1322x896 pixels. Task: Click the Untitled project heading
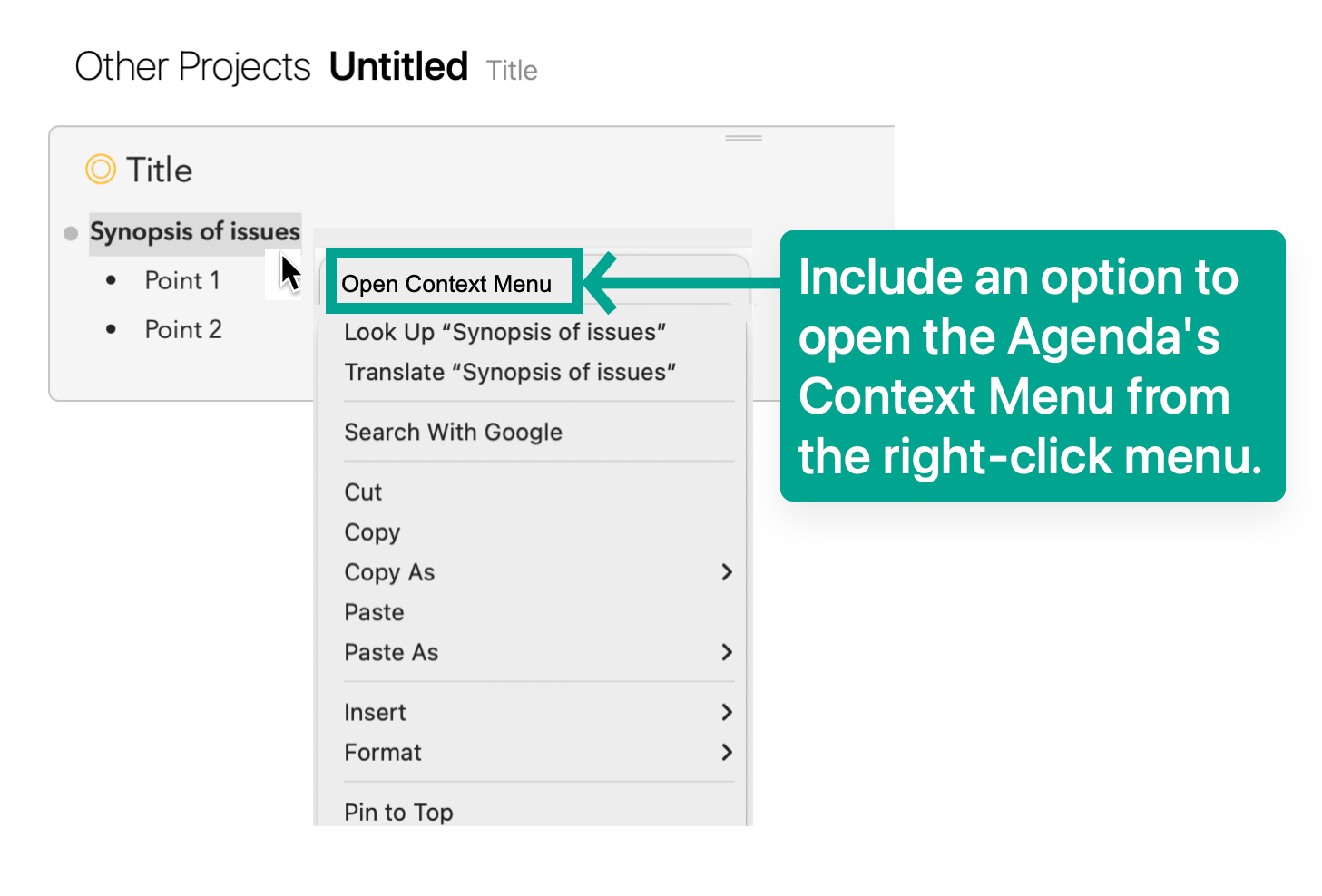tap(398, 67)
